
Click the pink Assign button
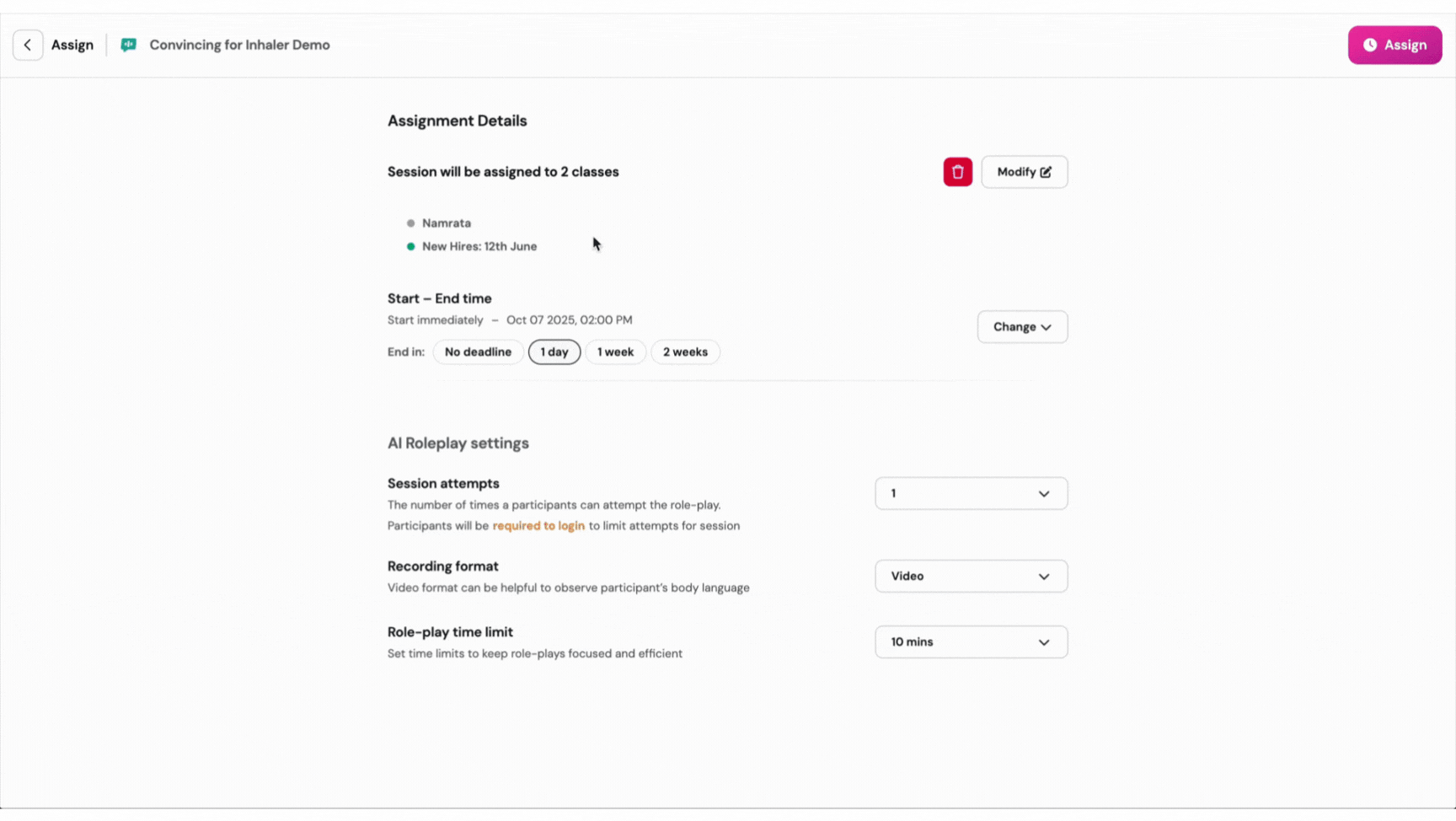pyautogui.click(x=1394, y=45)
